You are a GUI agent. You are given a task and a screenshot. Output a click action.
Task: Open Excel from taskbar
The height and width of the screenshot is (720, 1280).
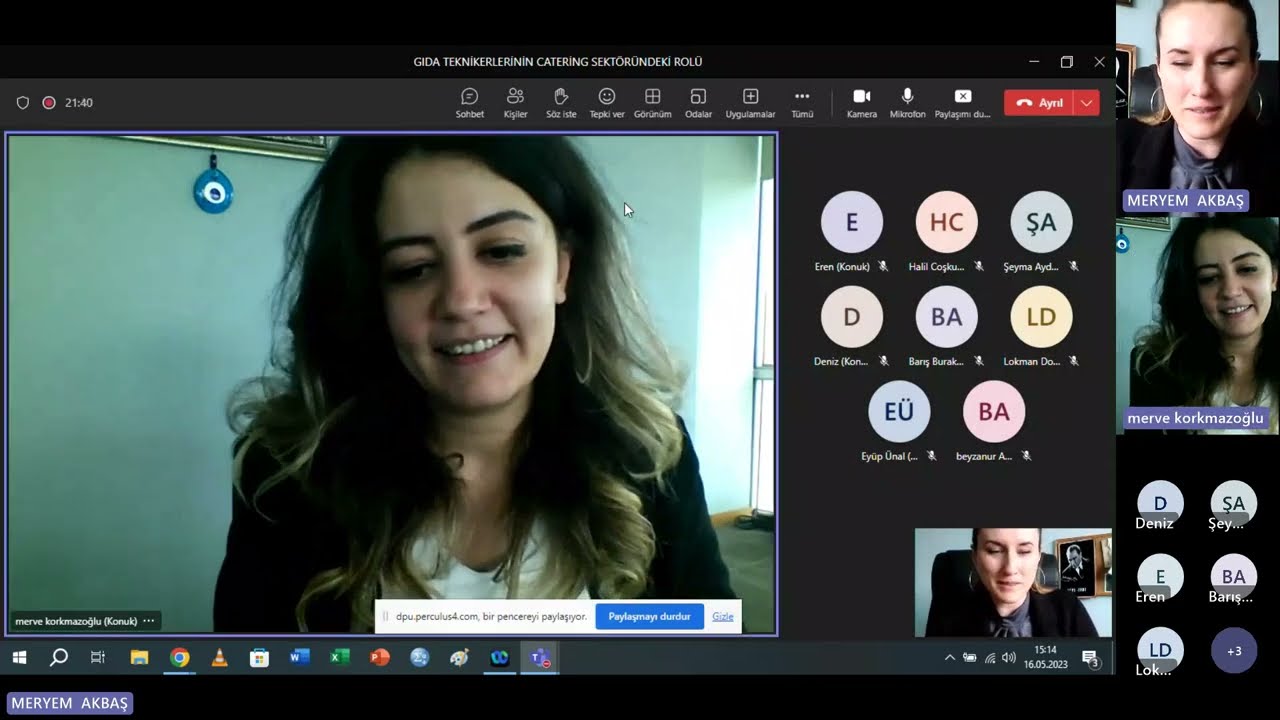pos(339,657)
